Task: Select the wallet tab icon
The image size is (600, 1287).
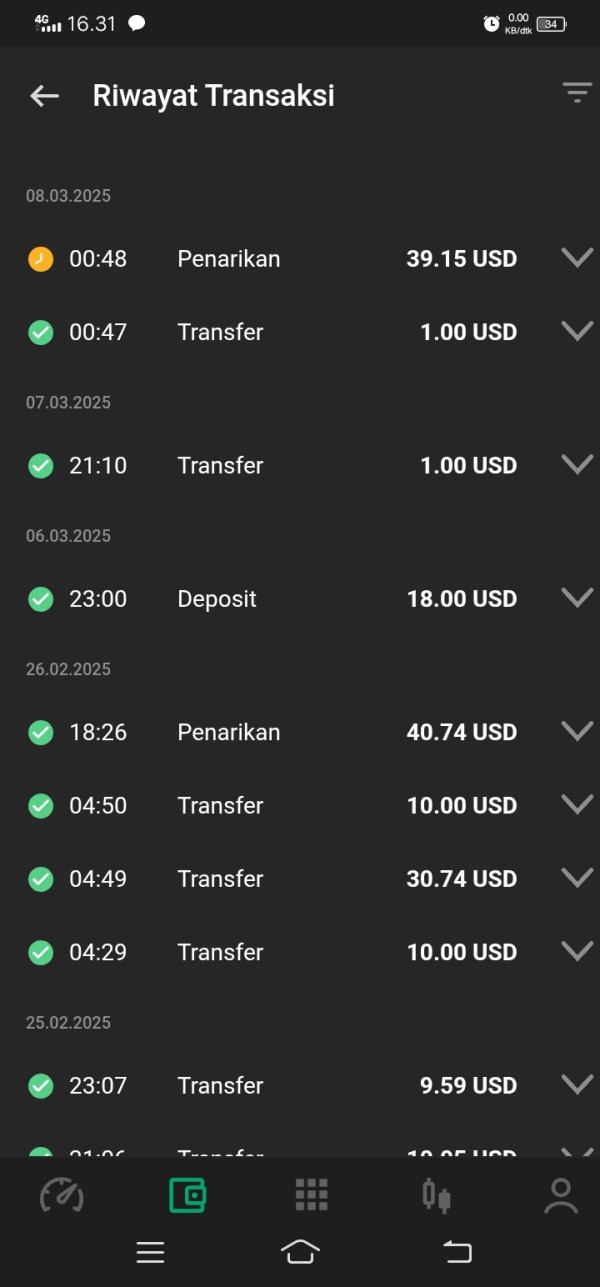Action: click(187, 1195)
